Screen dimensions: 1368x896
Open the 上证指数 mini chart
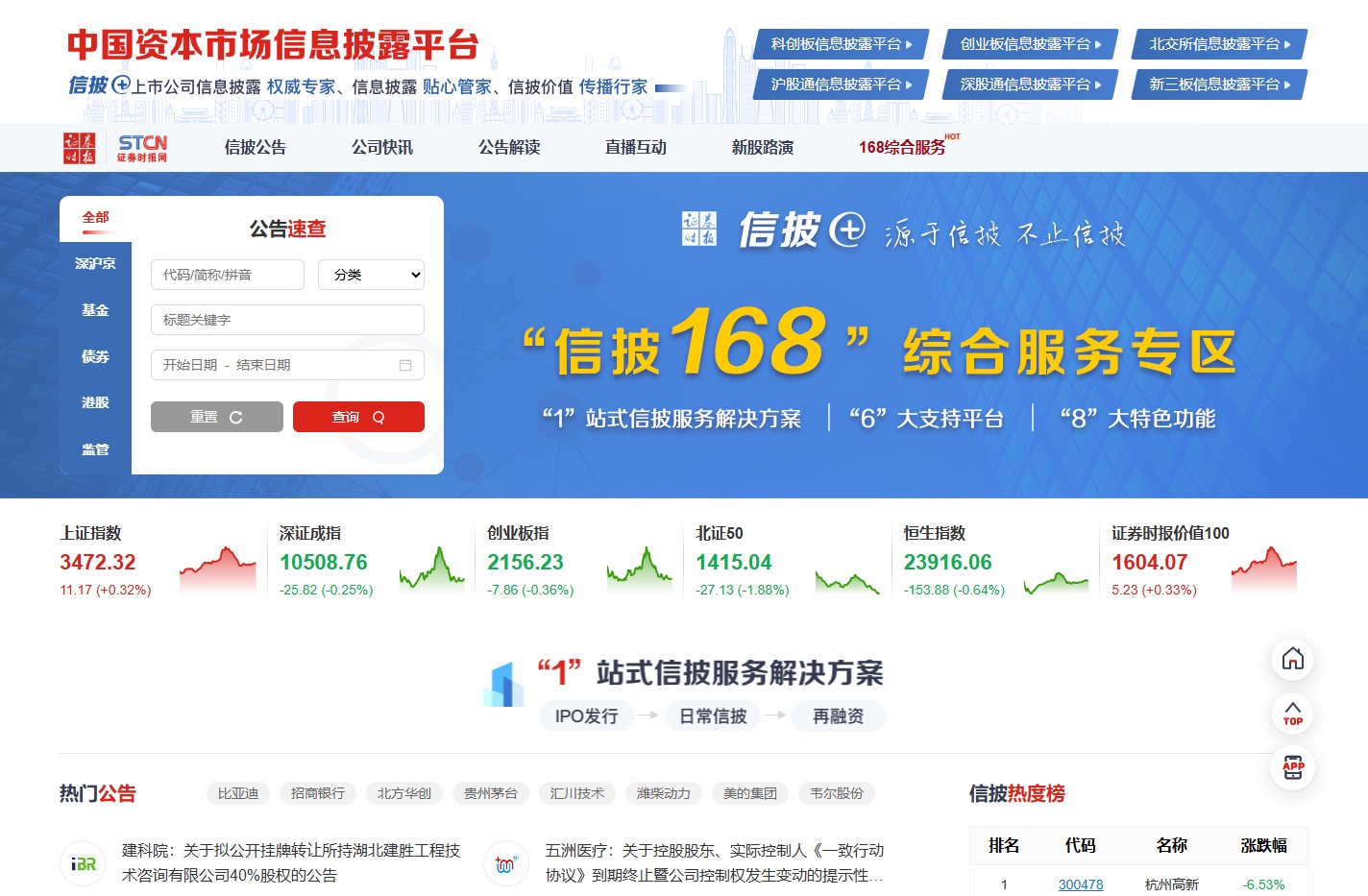(x=218, y=569)
